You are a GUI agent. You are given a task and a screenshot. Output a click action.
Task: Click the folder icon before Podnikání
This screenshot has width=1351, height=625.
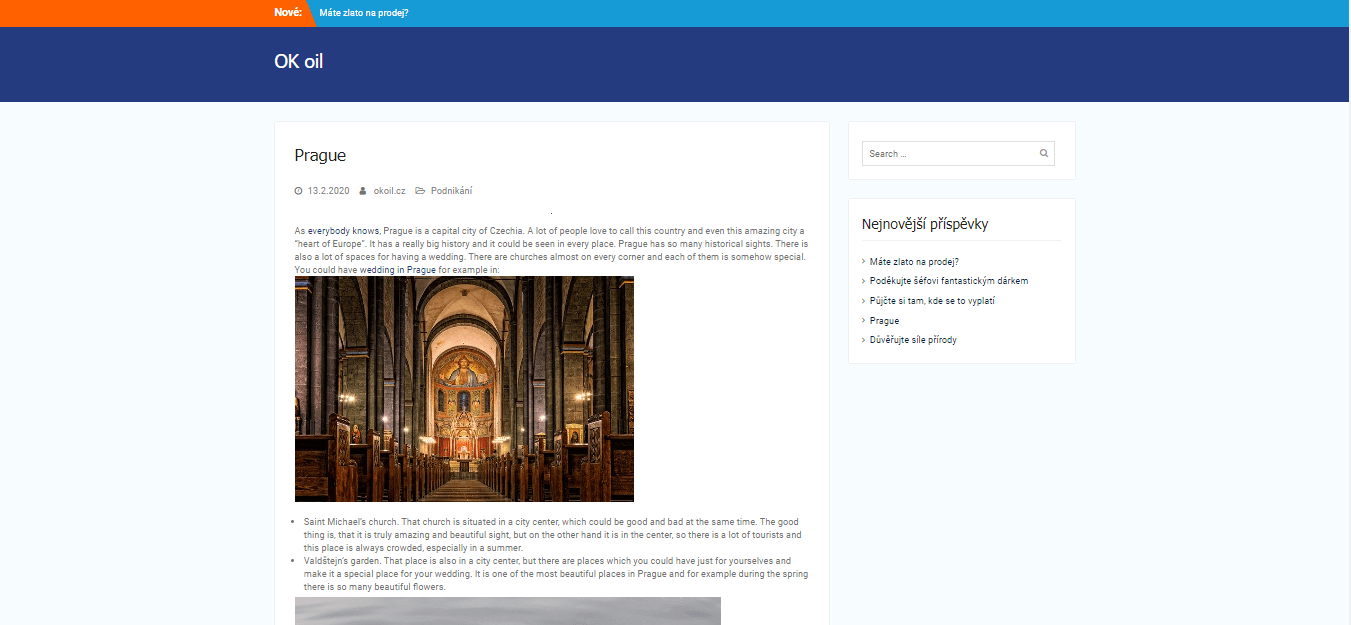pyautogui.click(x=420, y=191)
